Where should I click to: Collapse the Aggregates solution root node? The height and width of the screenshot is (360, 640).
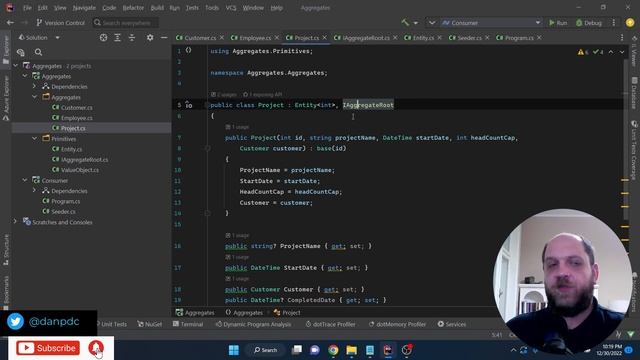(x=16, y=66)
